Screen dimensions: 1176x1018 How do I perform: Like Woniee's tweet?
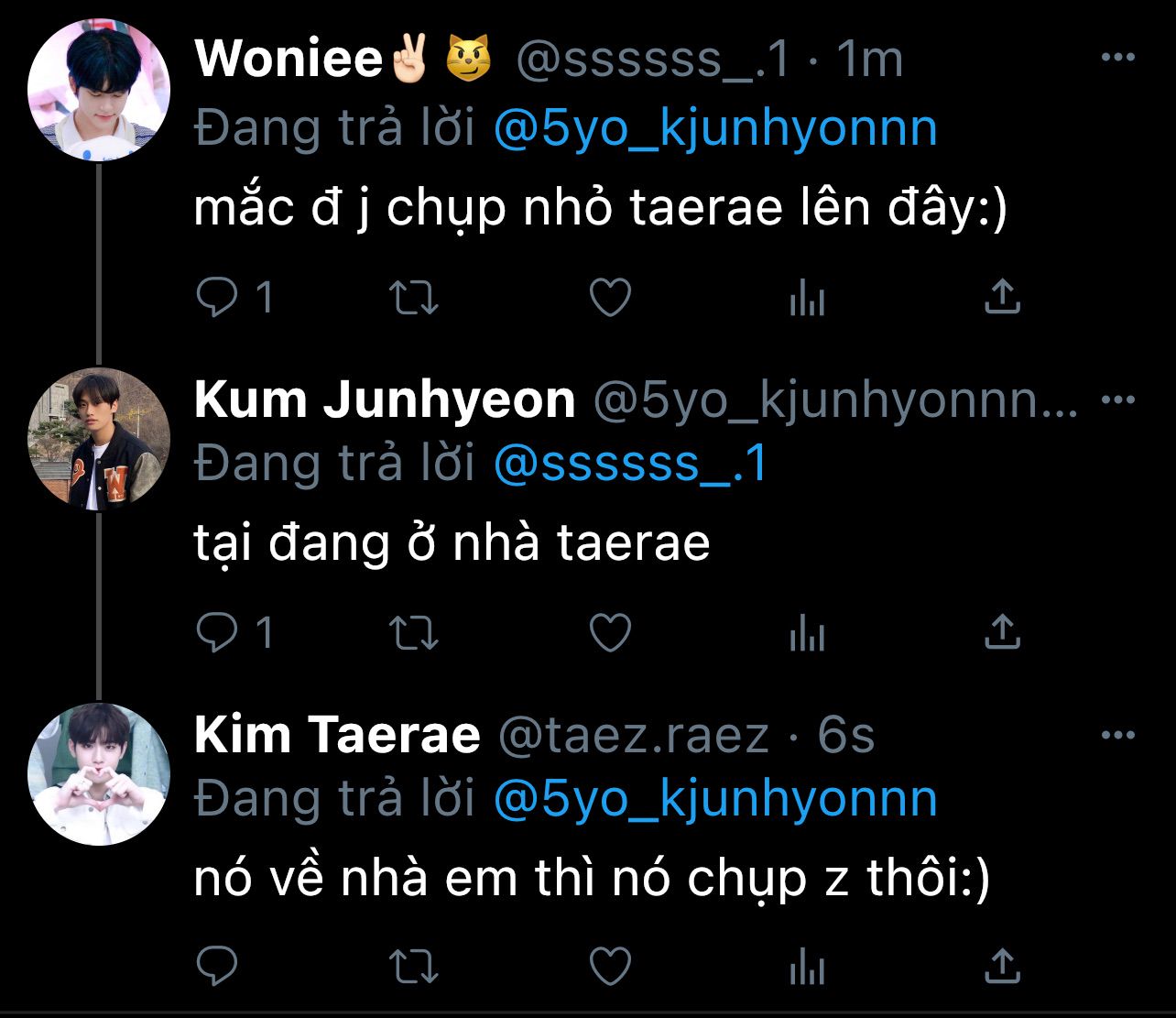(610, 297)
